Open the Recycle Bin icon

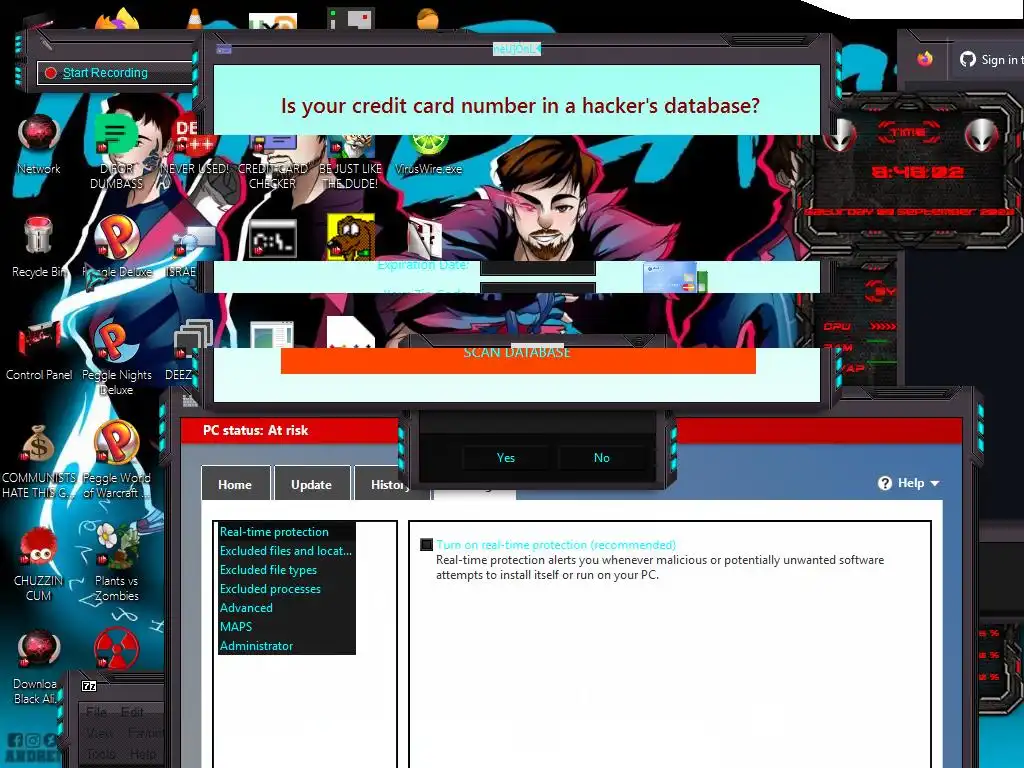tap(39, 246)
